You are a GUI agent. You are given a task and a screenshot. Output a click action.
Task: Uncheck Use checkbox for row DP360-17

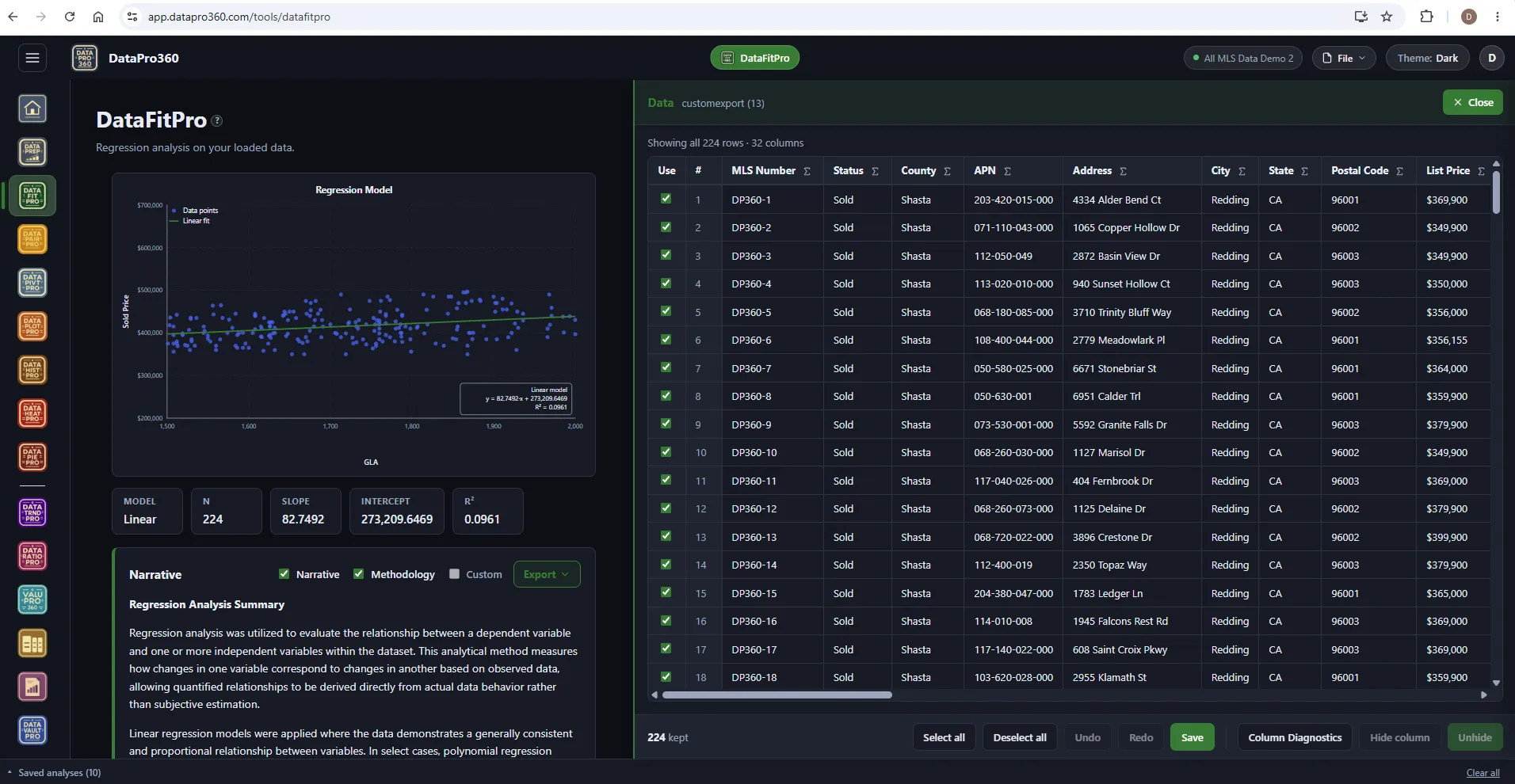pyautogui.click(x=666, y=649)
